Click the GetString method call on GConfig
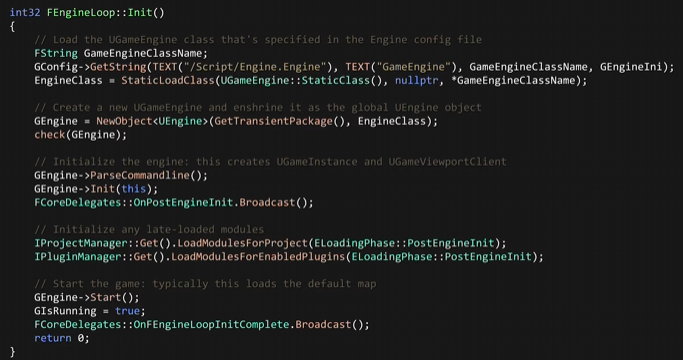 [x=118, y=67]
